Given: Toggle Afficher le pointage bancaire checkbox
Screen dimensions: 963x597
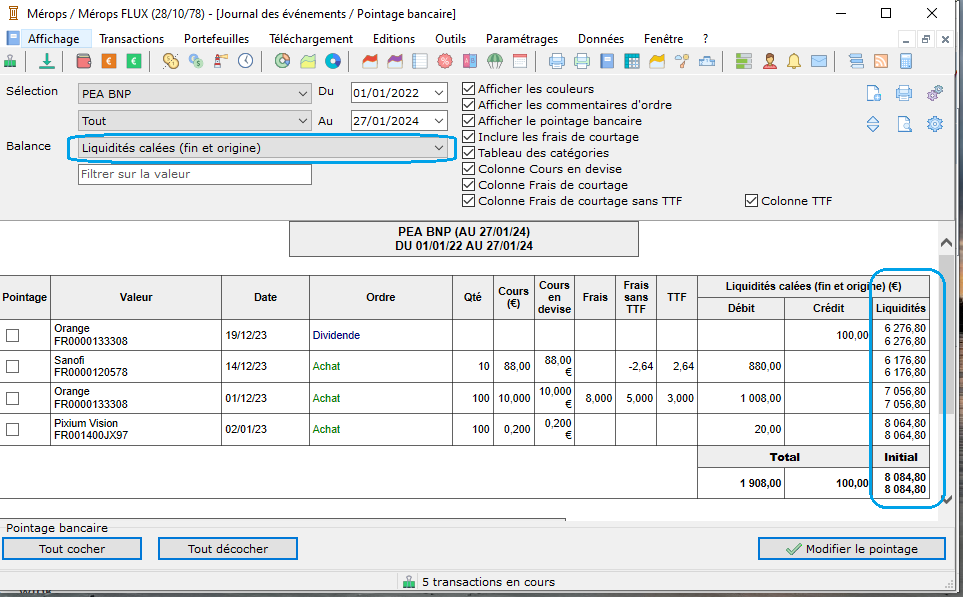Looking at the screenshot, I should tap(469, 120).
